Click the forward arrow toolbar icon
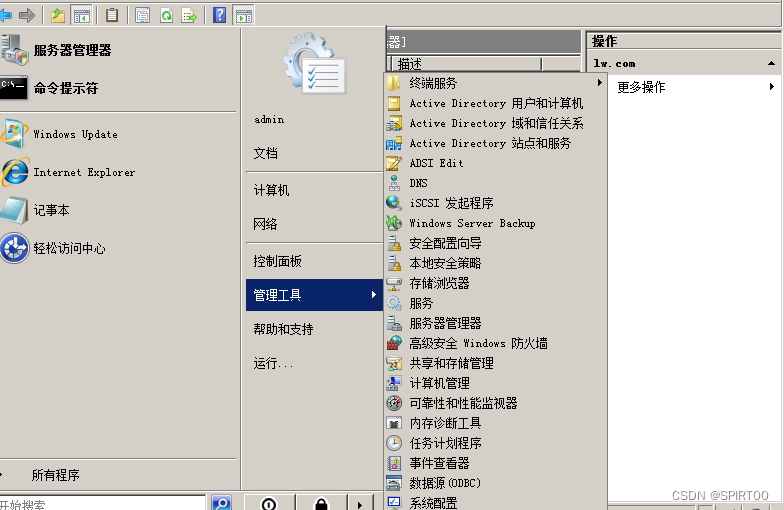 point(26,16)
